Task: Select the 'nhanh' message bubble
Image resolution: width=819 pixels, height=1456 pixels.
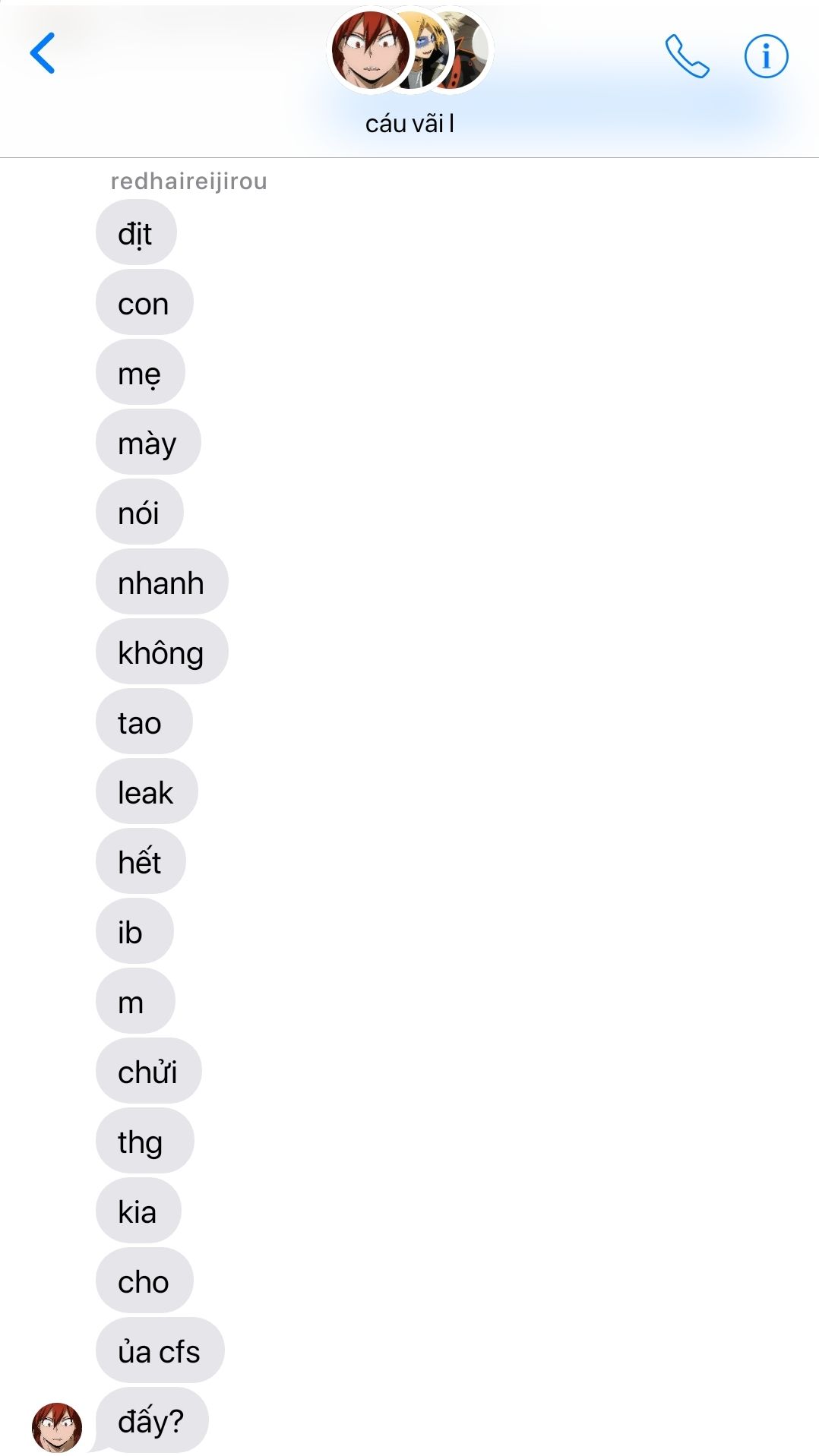Action: 162,583
